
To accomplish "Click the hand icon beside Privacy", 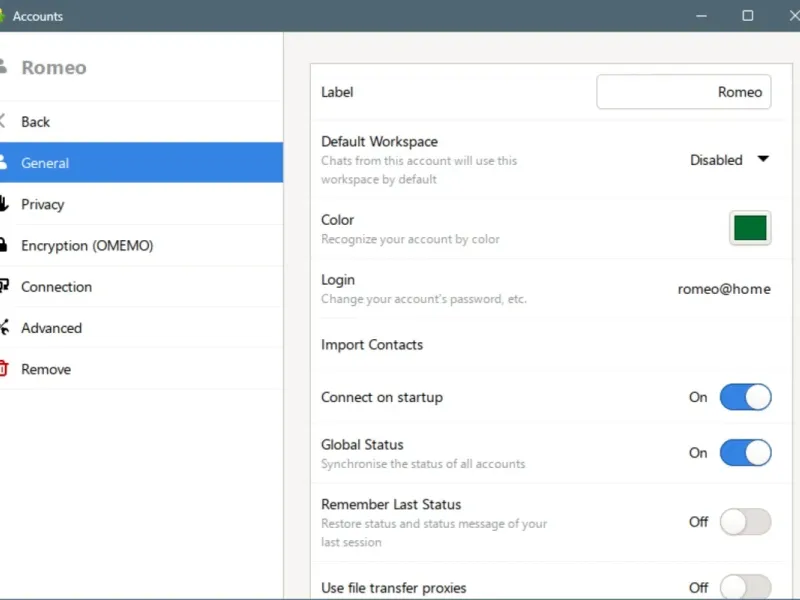I will 3,204.
